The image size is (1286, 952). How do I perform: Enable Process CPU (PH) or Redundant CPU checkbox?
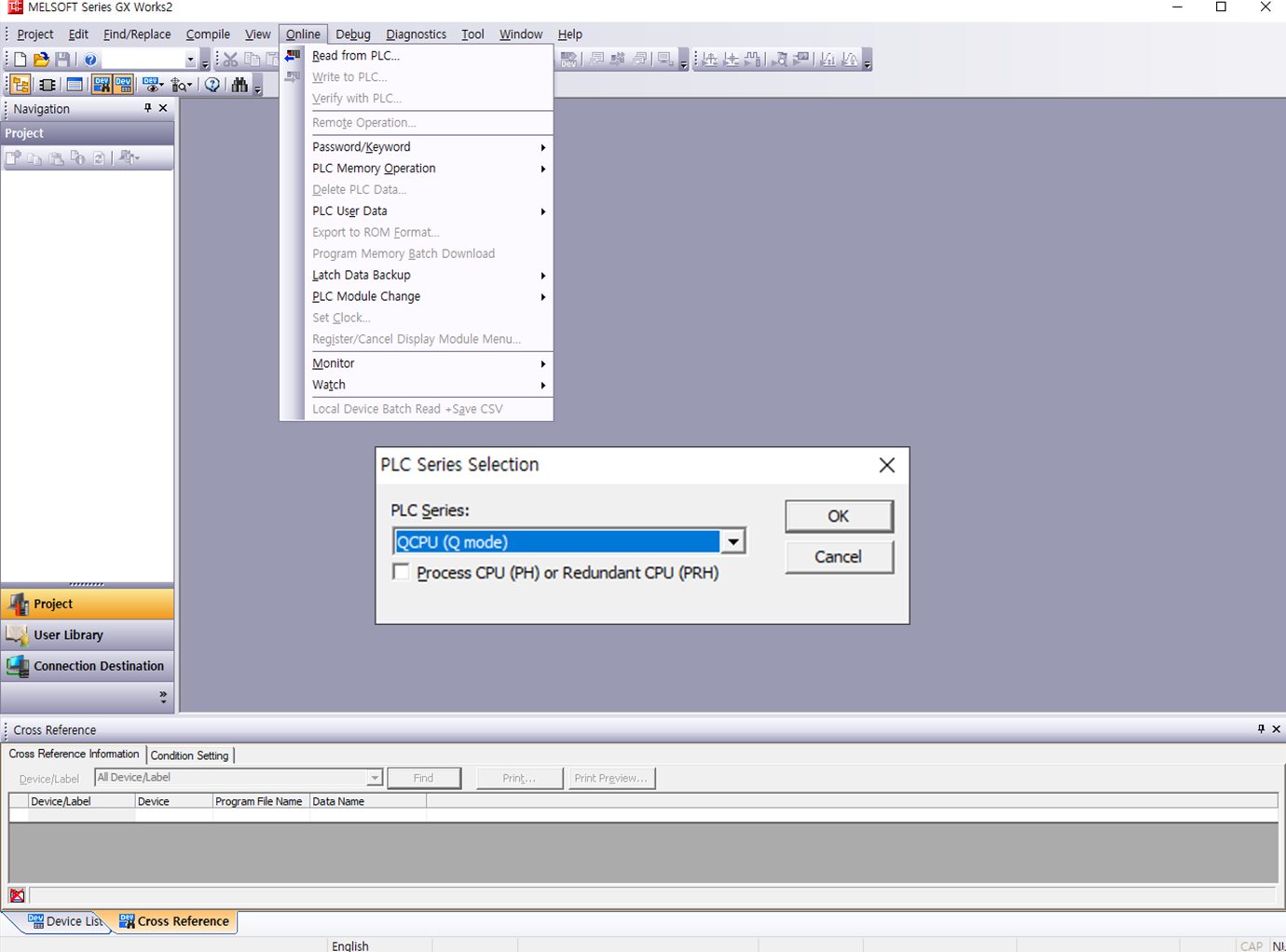[402, 572]
